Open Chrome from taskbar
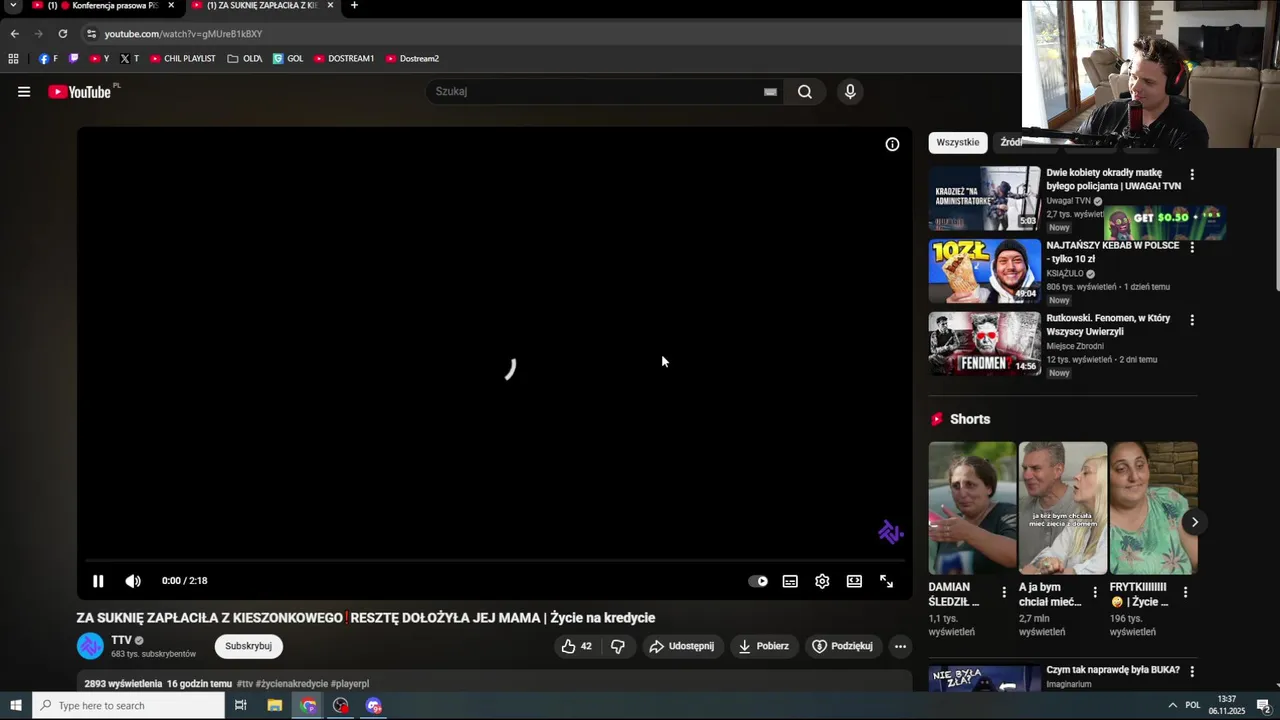 click(308, 706)
